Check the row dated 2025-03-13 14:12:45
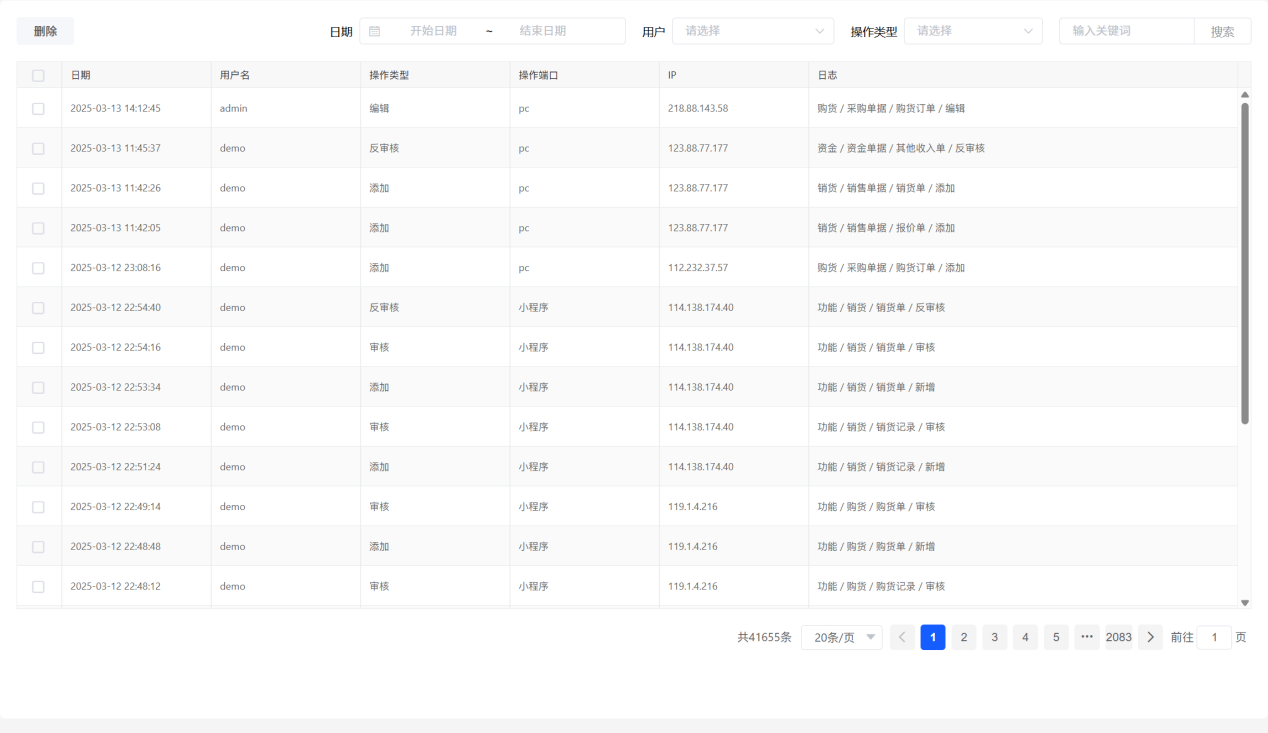Screen dimensions: 1268x733 pos(38,108)
